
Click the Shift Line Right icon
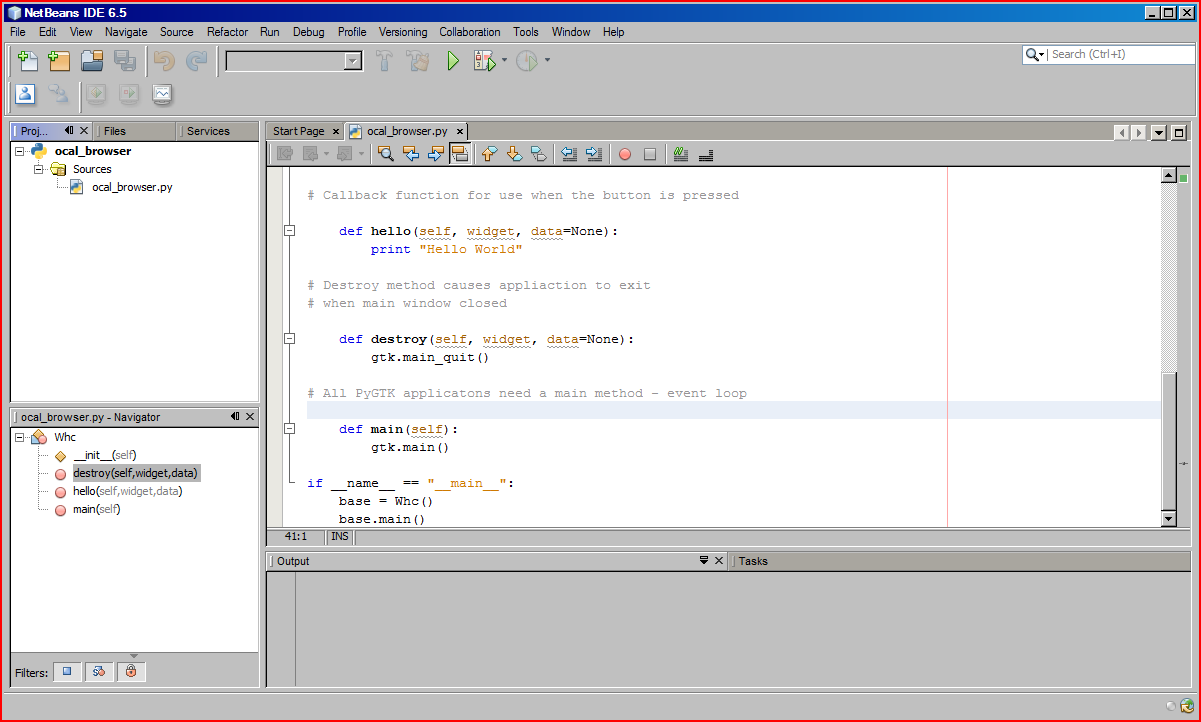coord(594,154)
